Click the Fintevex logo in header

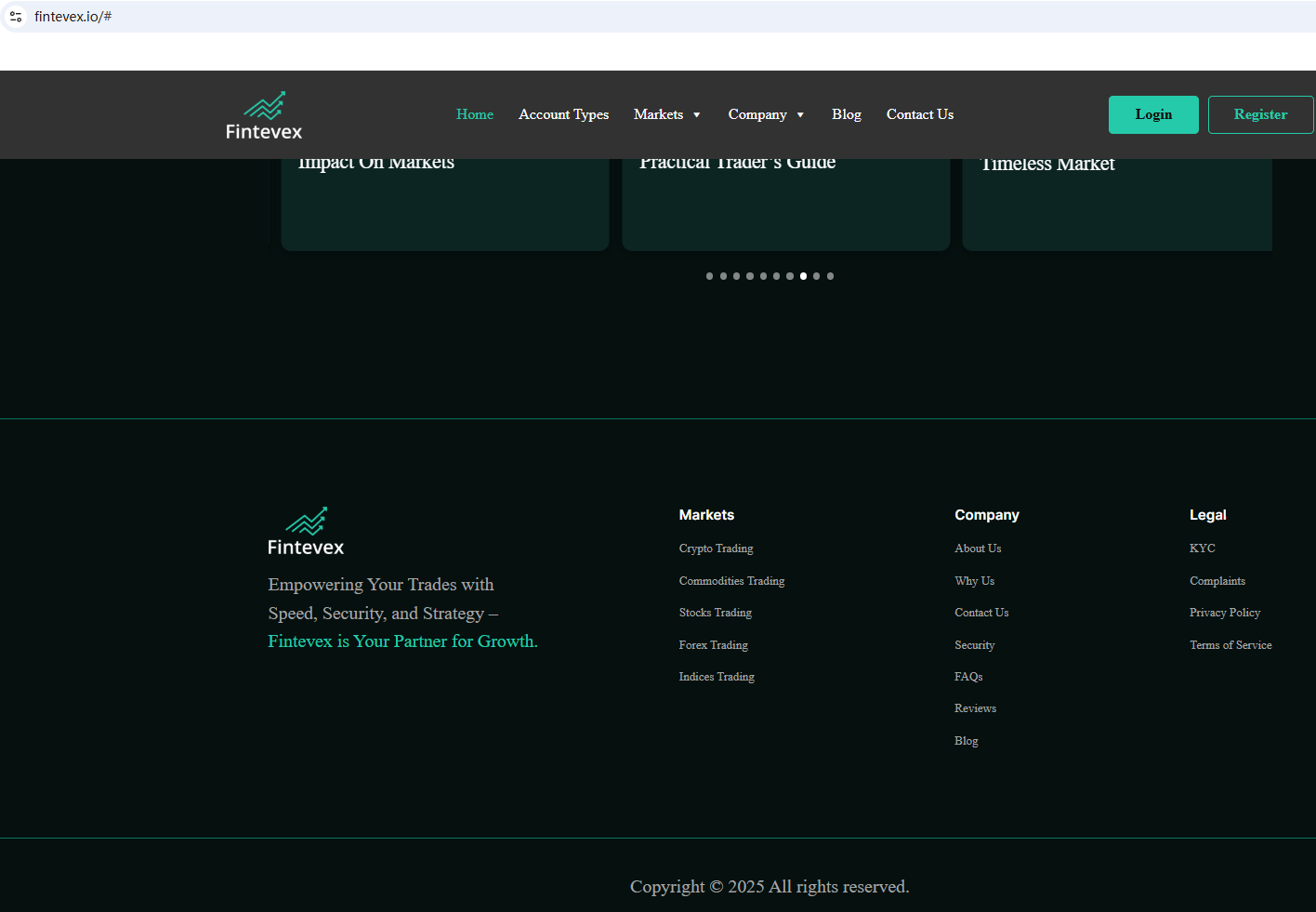pyautogui.click(x=264, y=116)
